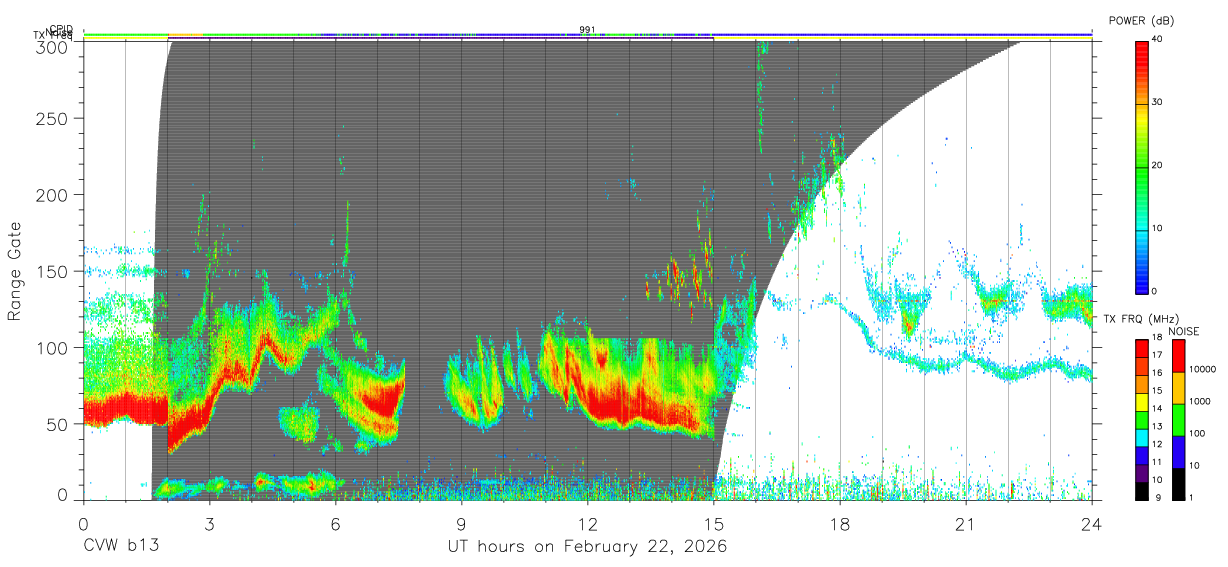Viewport: 1228px width, 567px height.
Task: Click the purple 10 MHz frequency swatch
Action: (1142, 471)
